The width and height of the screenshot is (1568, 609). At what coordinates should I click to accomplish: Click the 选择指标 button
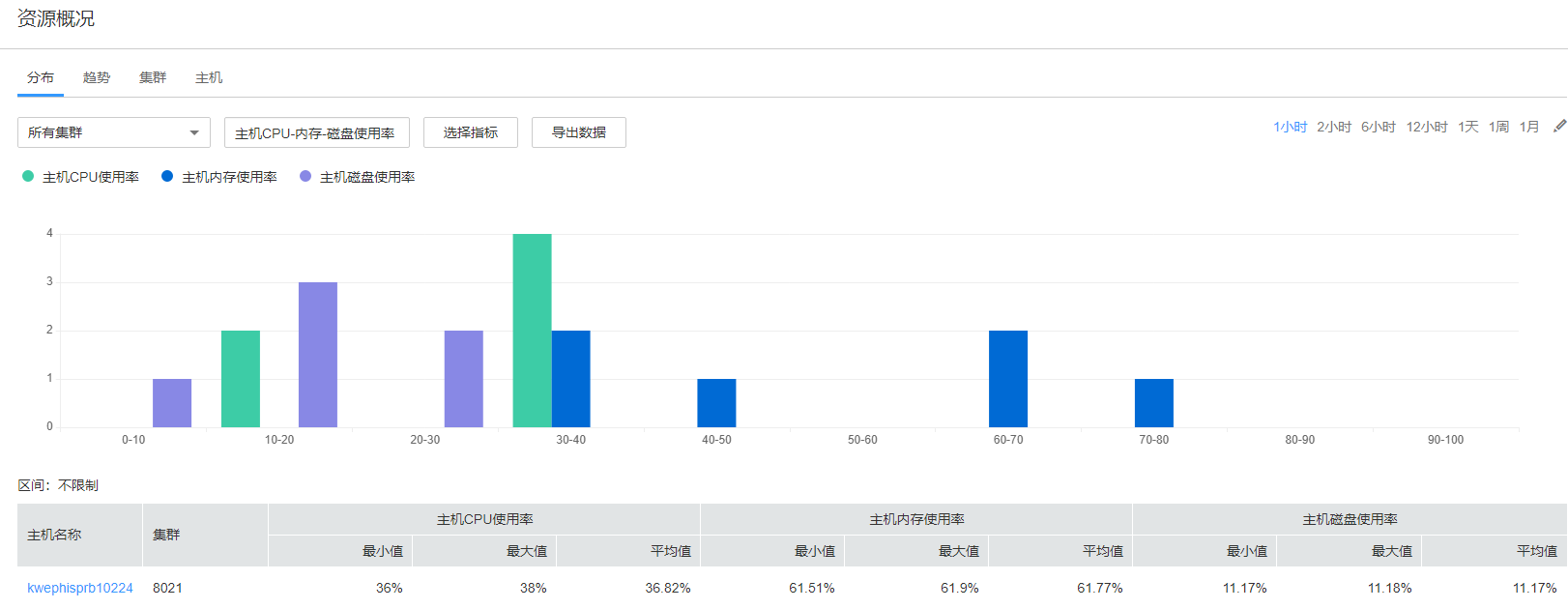click(x=471, y=132)
